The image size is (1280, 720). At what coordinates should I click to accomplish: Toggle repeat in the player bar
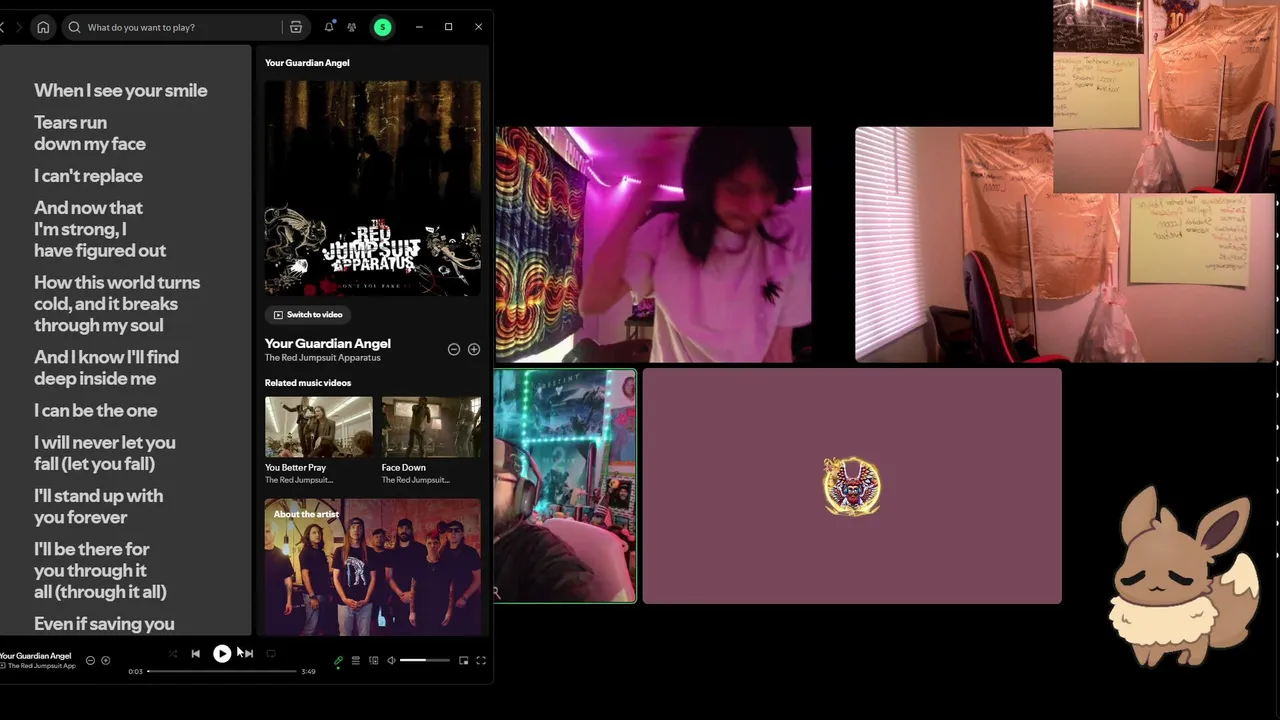point(271,654)
